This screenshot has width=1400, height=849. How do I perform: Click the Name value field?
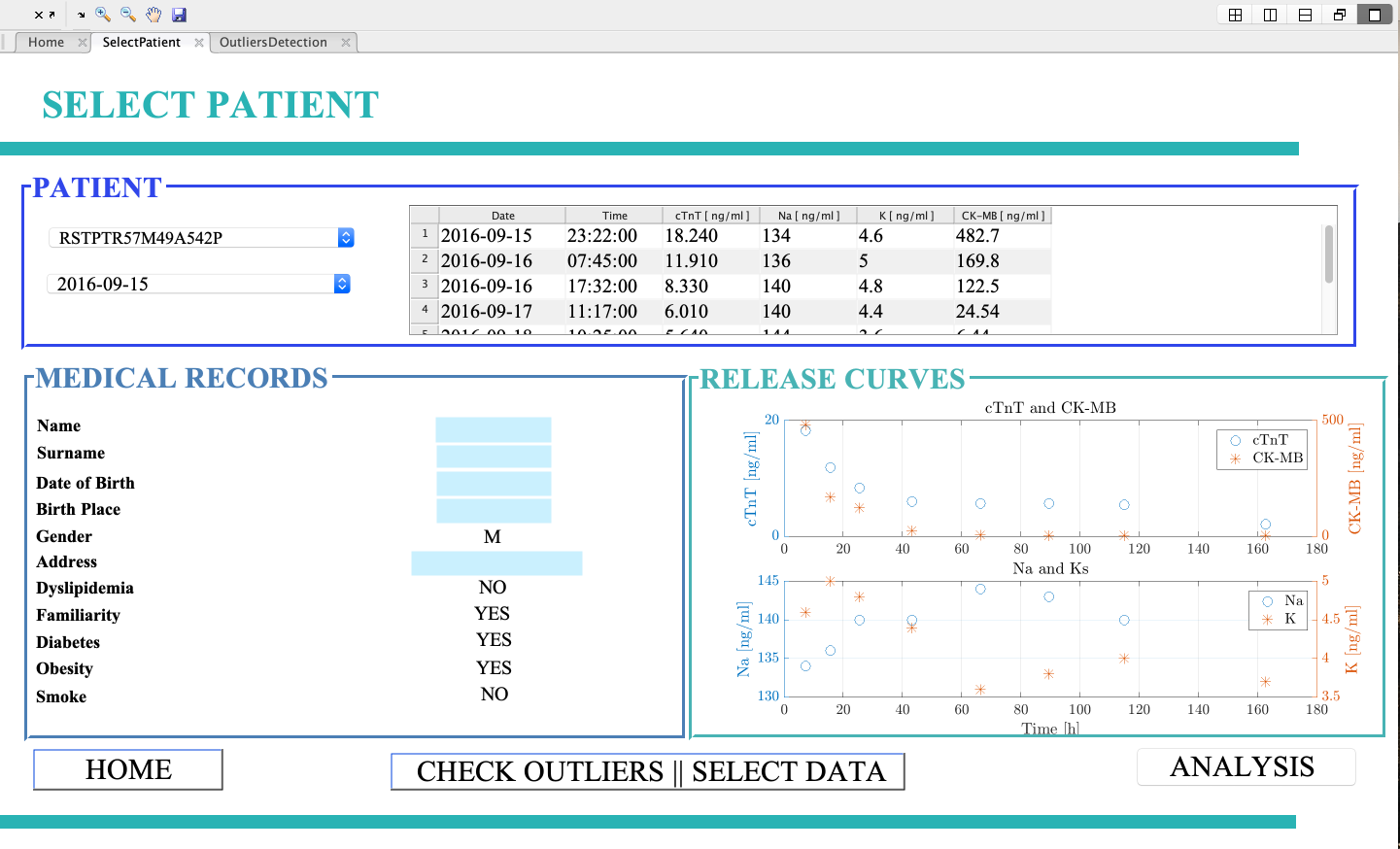(494, 429)
